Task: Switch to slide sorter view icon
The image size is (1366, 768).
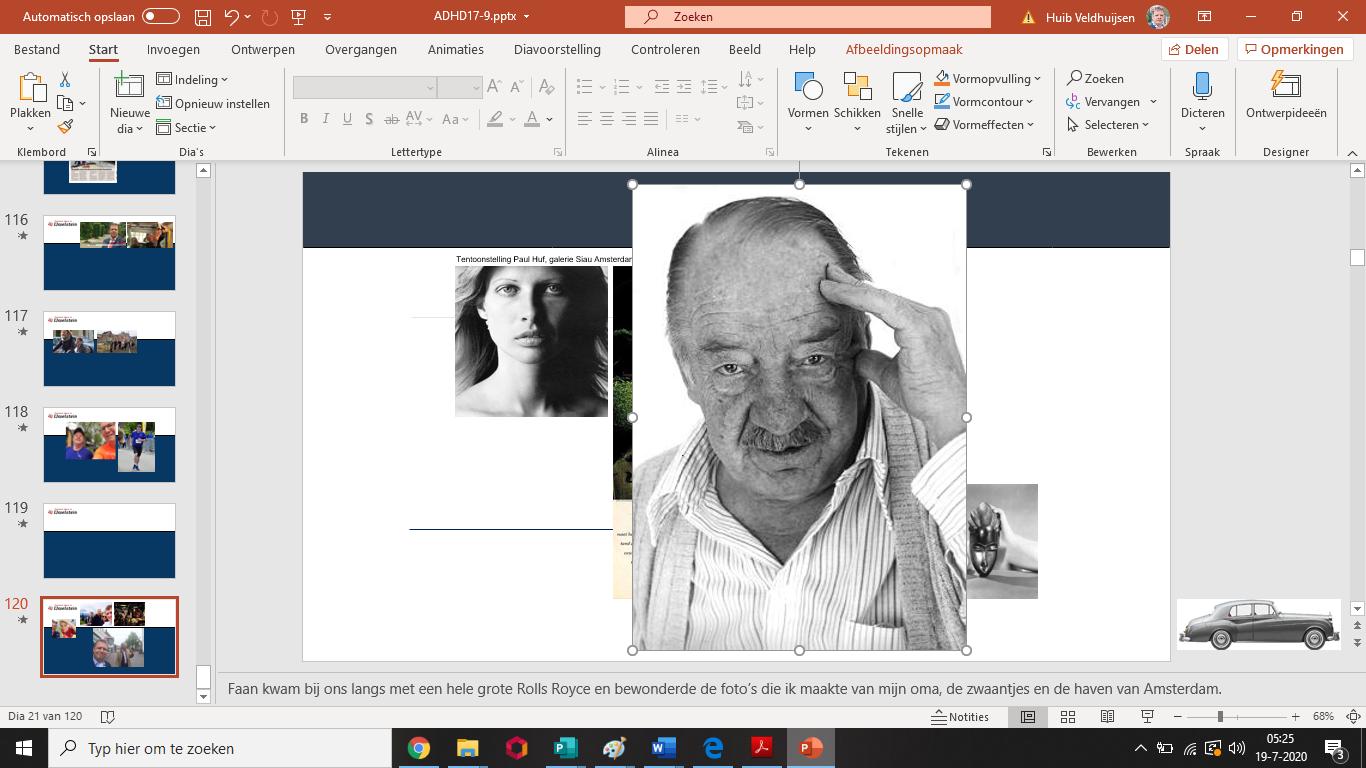Action: pos(1068,717)
